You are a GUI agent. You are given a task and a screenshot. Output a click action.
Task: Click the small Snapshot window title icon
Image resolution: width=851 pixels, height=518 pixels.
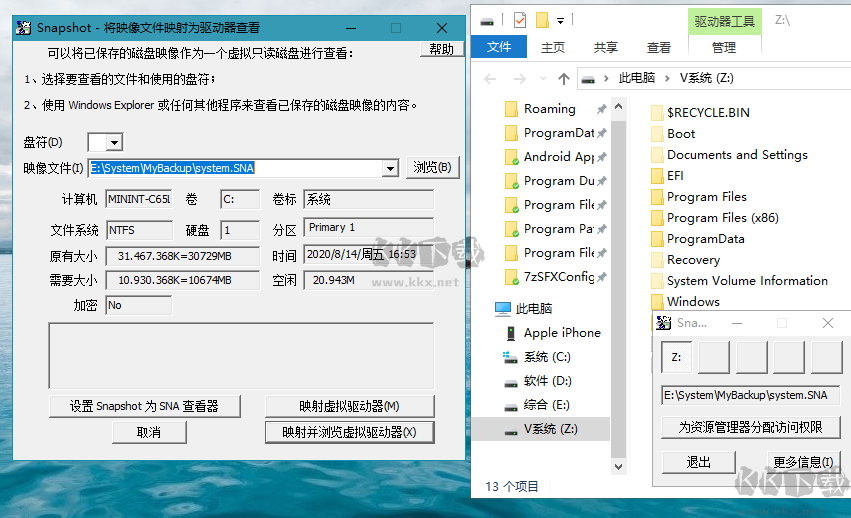click(x=663, y=323)
